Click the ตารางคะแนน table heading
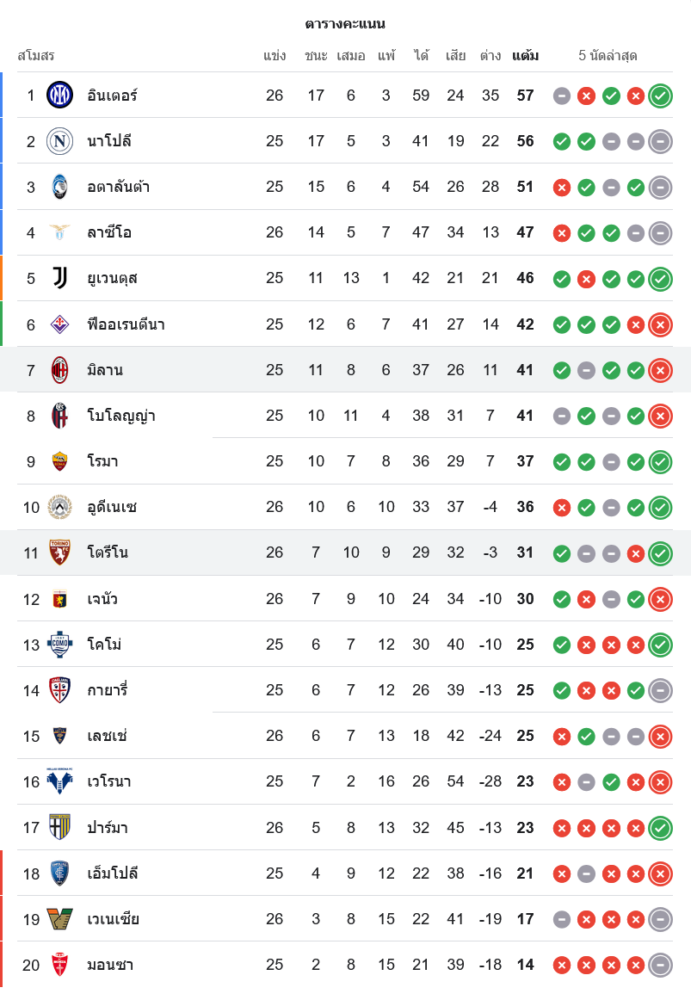 [345, 23]
